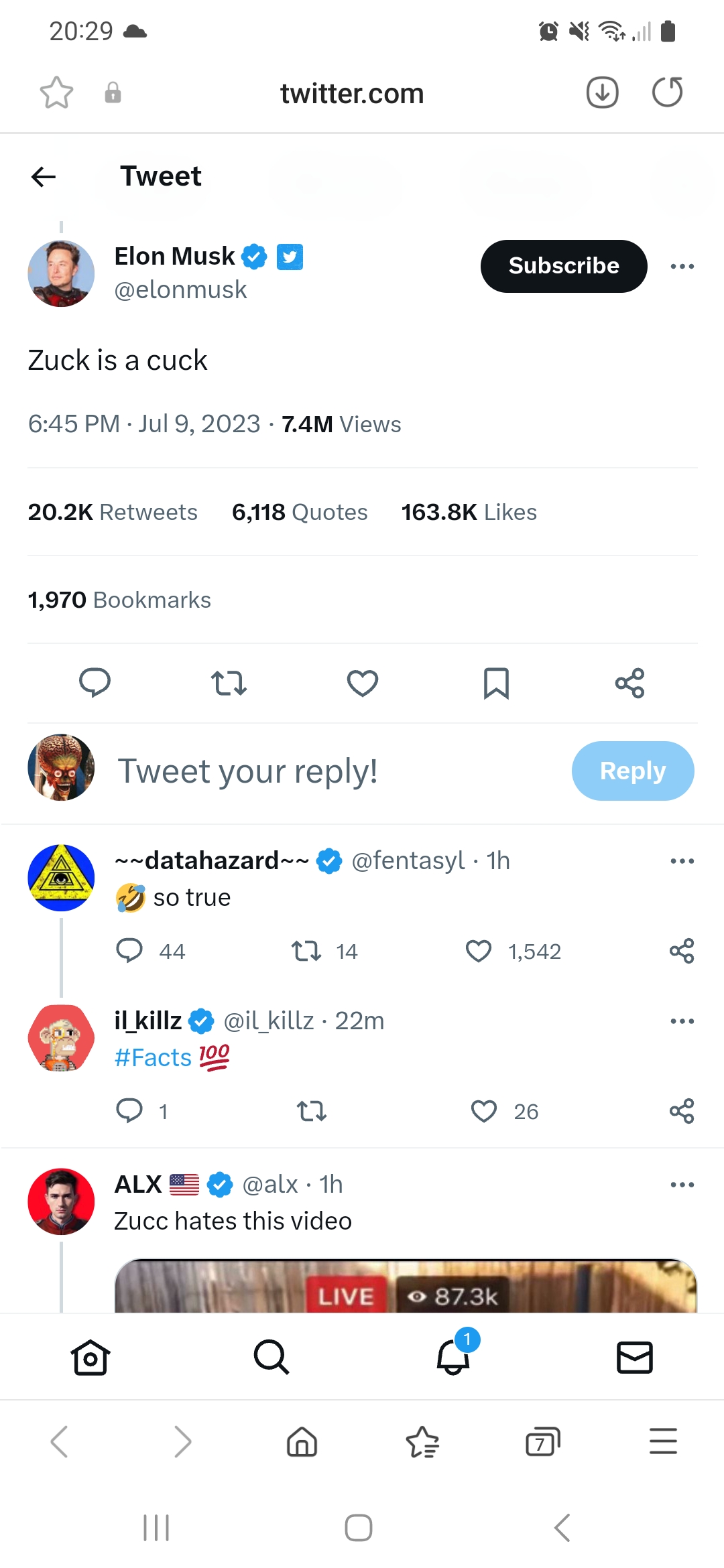Like the main tweet with the heart icon
Screen dimensions: 724x1568
pos(362,683)
